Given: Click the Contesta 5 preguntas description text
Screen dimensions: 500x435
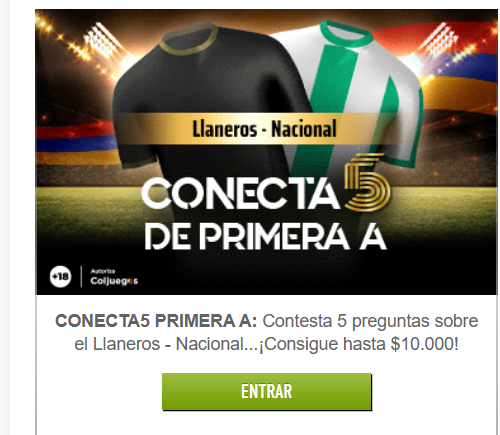Looking at the screenshot, I should click(x=370, y=321).
